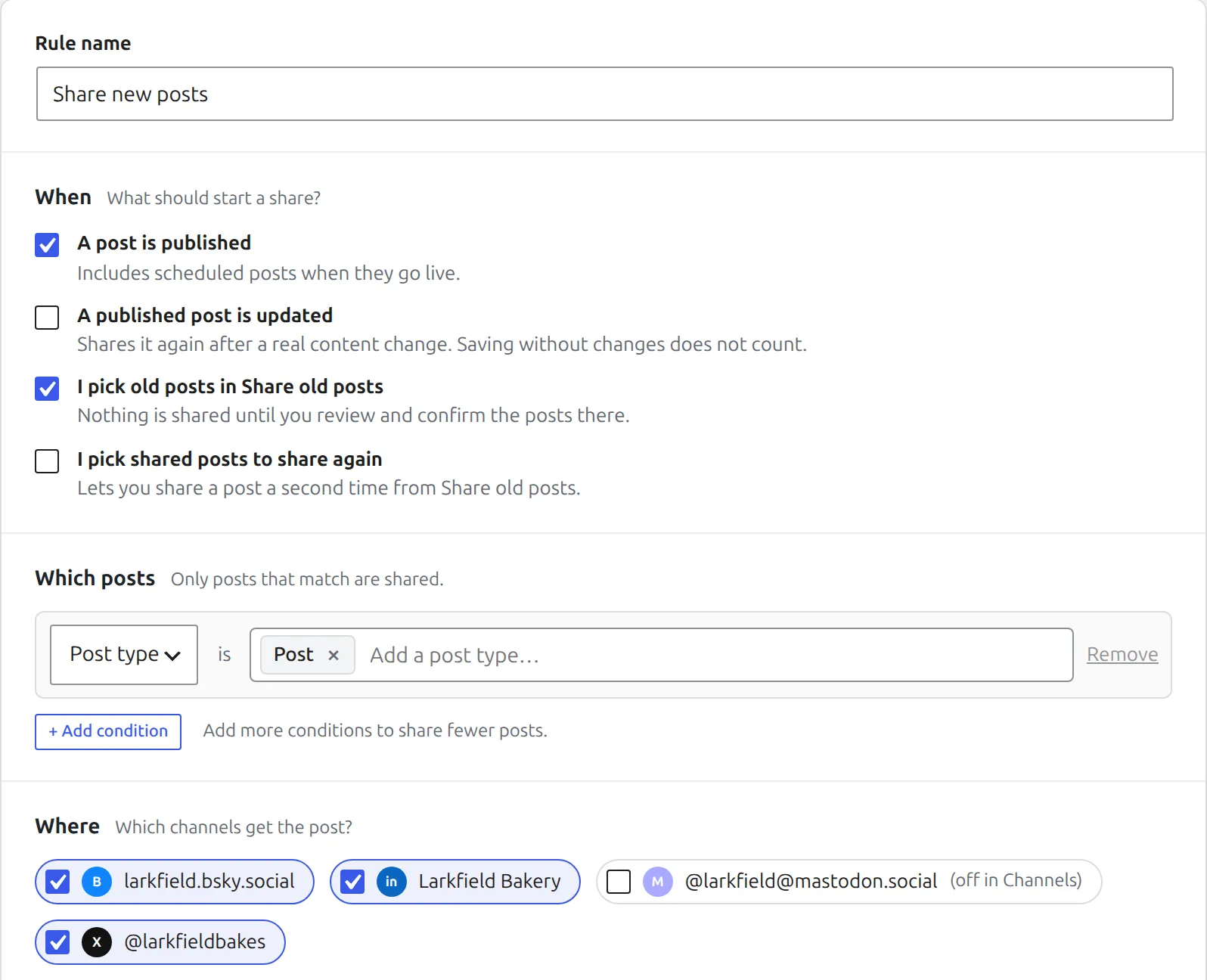
Task: Click the '(off in Channels)' note
Action: click(1016, 880)
